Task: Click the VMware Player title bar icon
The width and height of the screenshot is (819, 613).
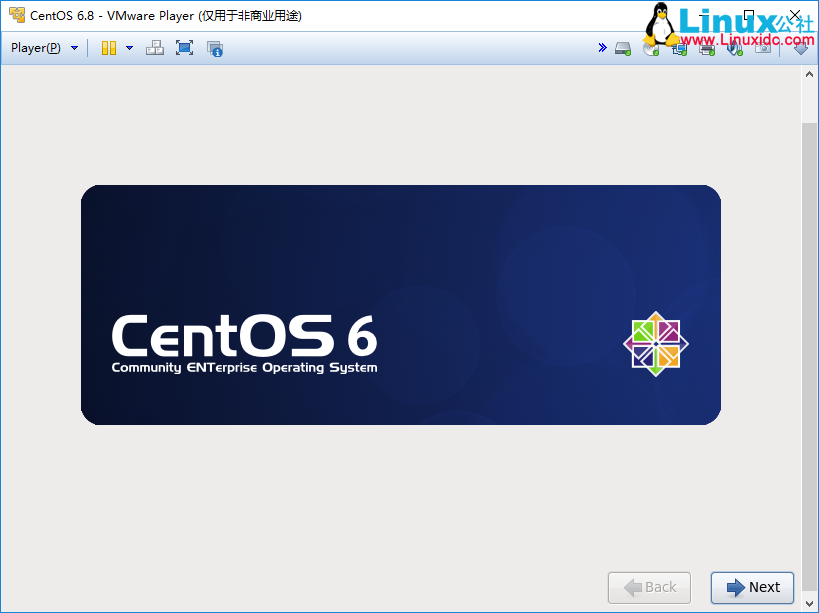Action: [17, 15]
